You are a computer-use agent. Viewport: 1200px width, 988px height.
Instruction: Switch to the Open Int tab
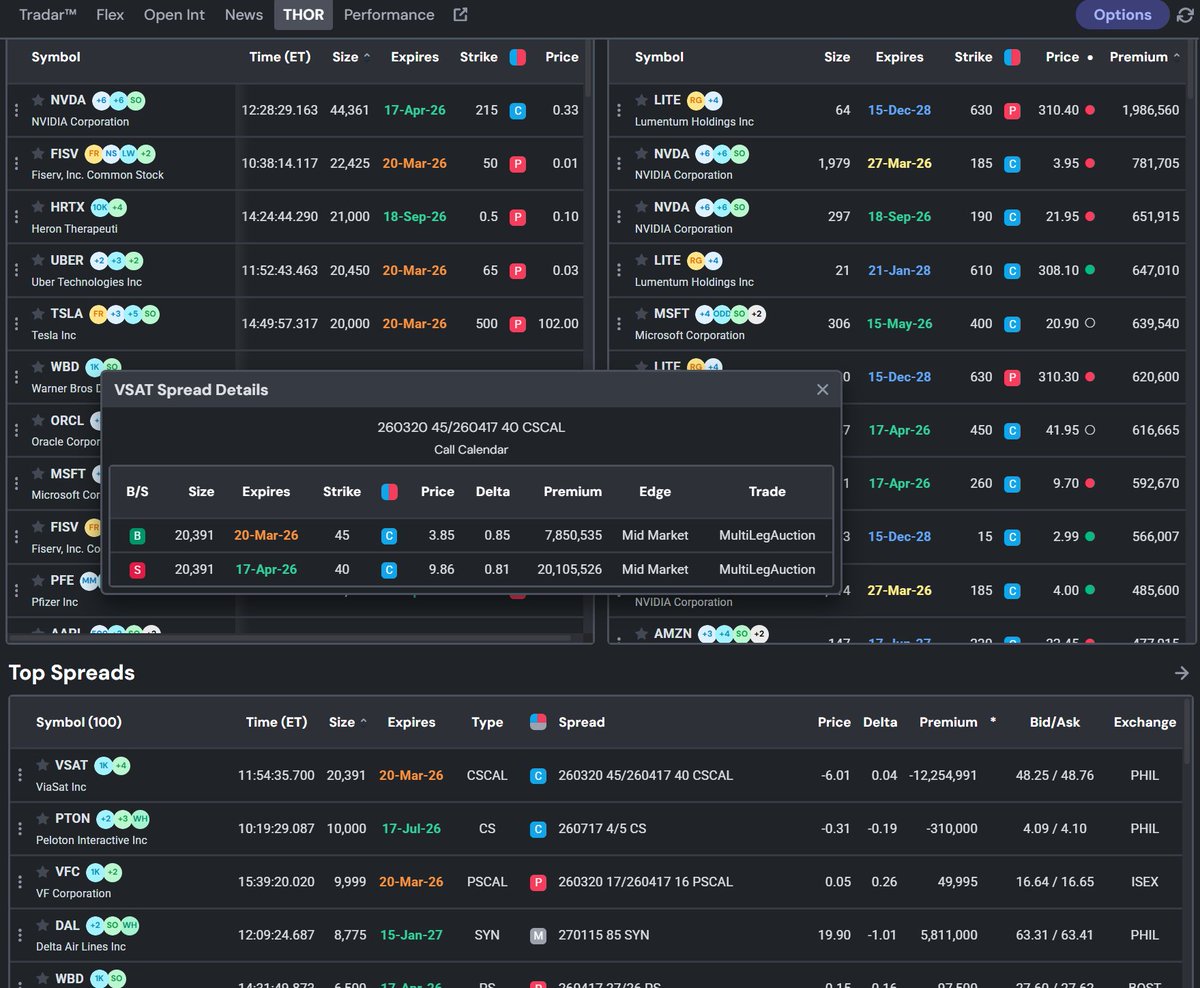point(174,15)
